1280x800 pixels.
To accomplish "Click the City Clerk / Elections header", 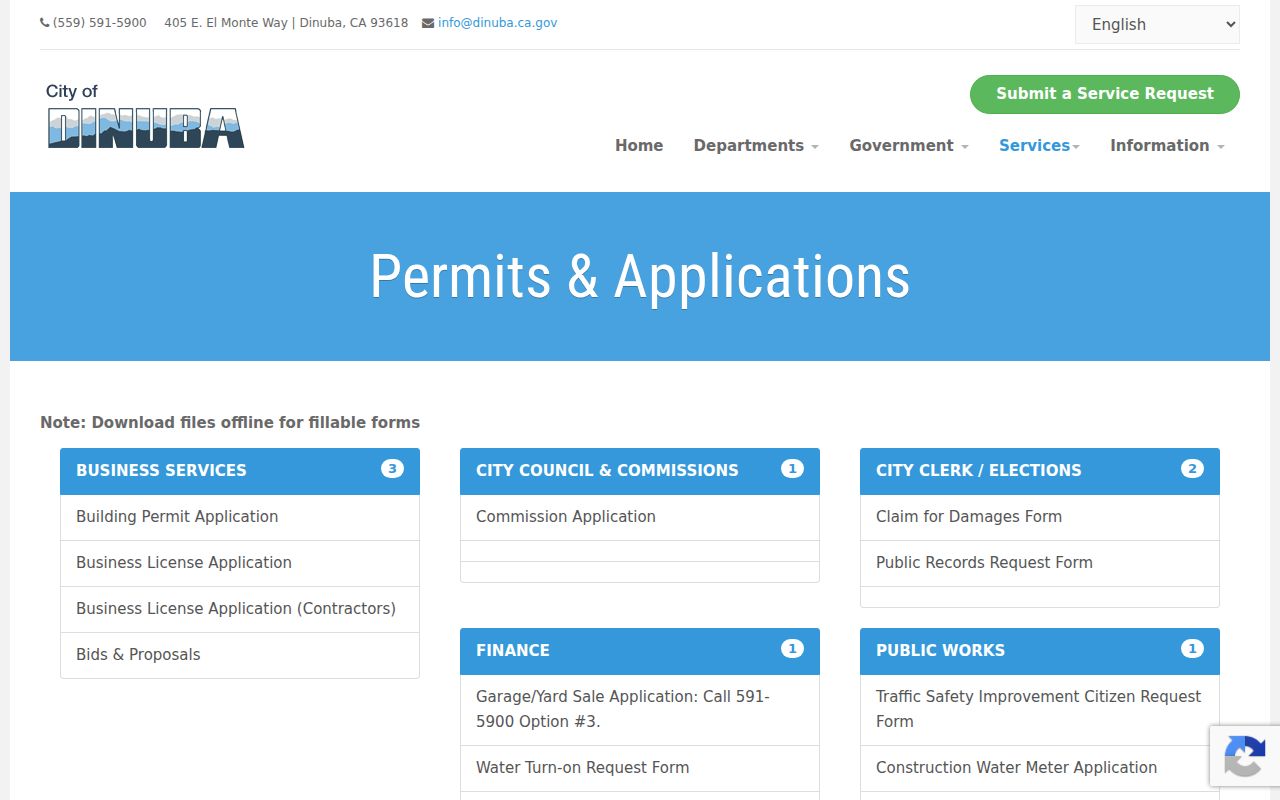I will pyautogui.click(x=1040, y=471).
